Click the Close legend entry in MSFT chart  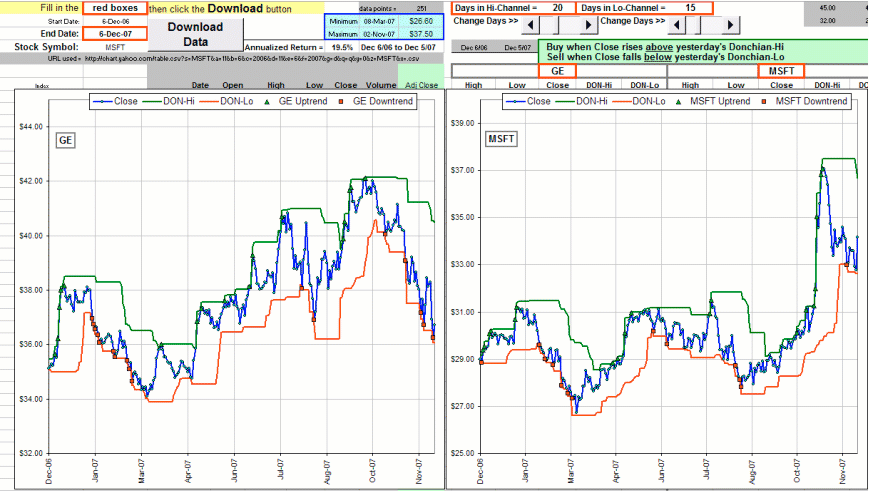pyautogui.click(x=529, y=101)
